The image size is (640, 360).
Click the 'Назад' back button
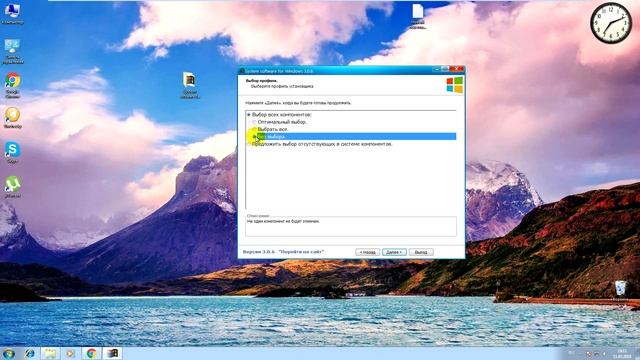(367, 252)
